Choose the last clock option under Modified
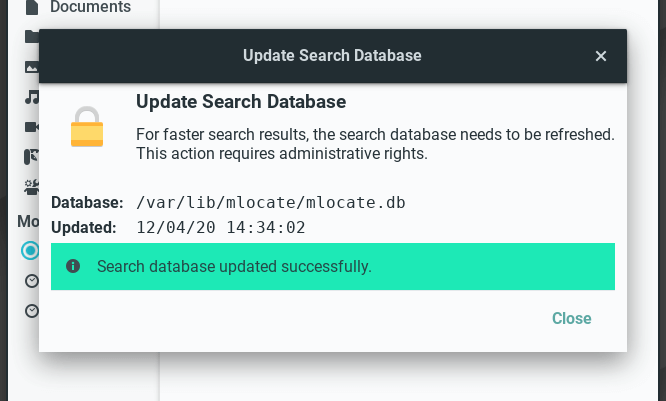 [x=32, y=311]
